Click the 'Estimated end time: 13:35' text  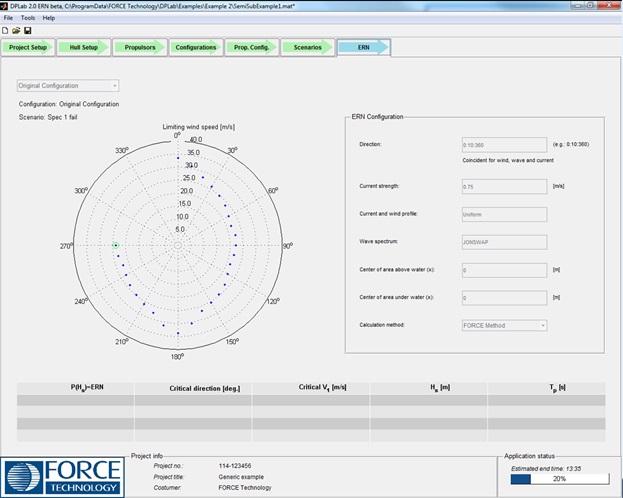(546, 469)
